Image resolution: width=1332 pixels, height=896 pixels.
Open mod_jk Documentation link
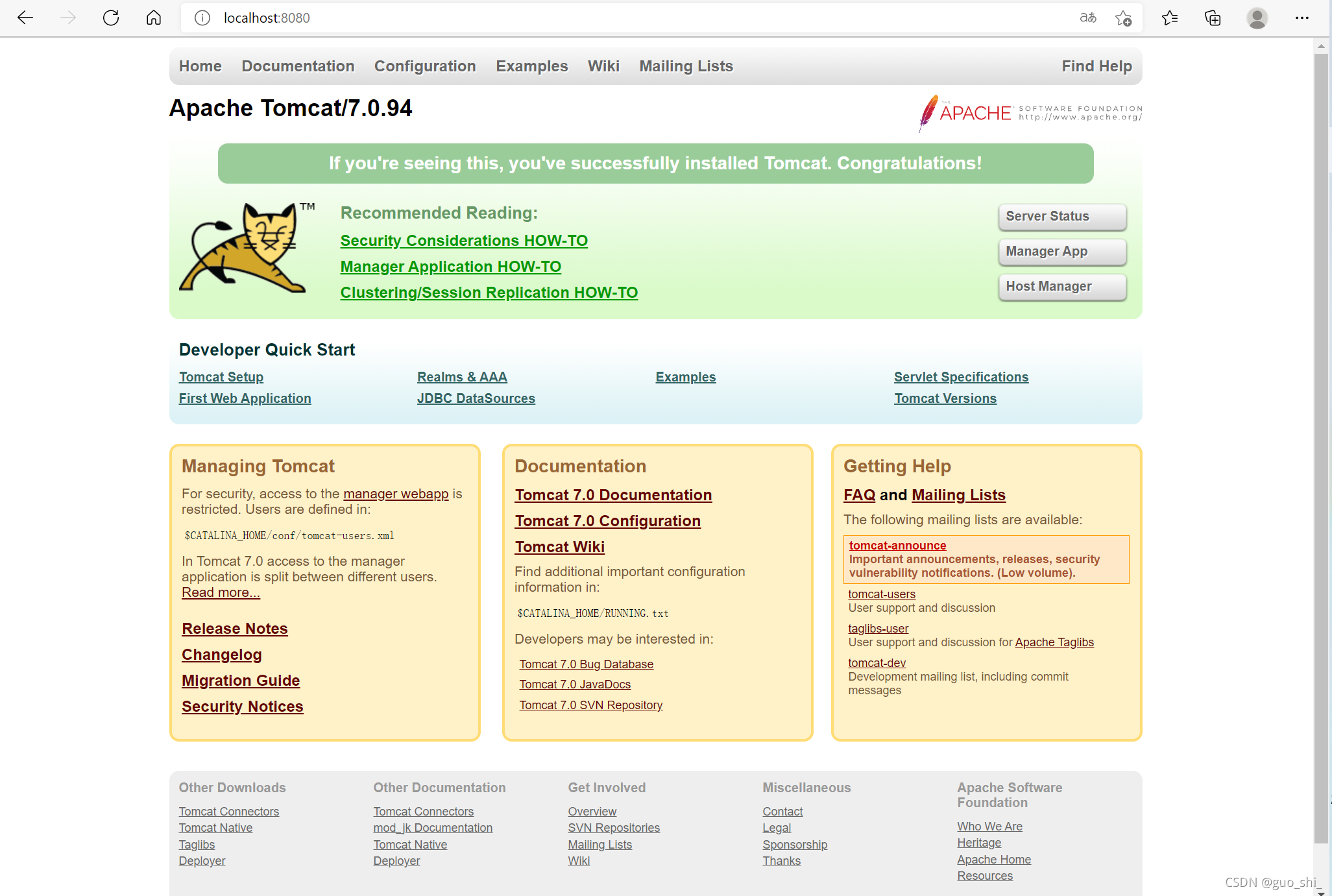tap(433, 828)
